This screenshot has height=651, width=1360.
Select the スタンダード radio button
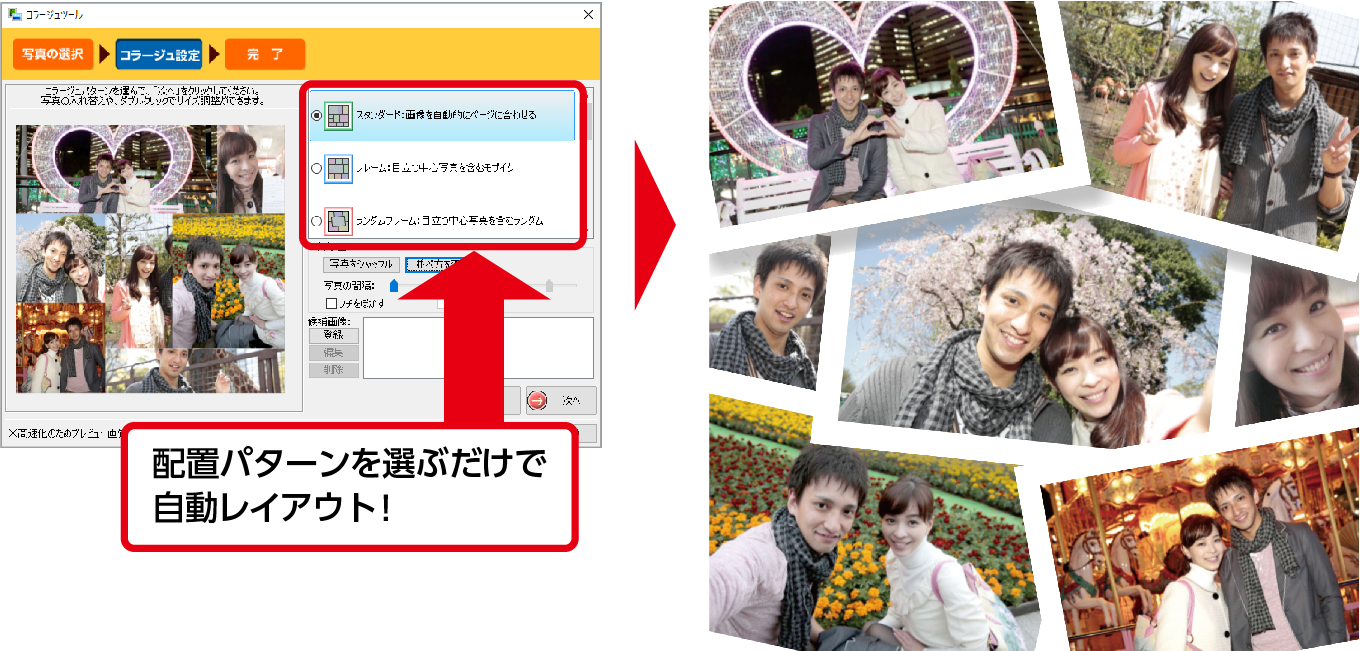[315, 113]
